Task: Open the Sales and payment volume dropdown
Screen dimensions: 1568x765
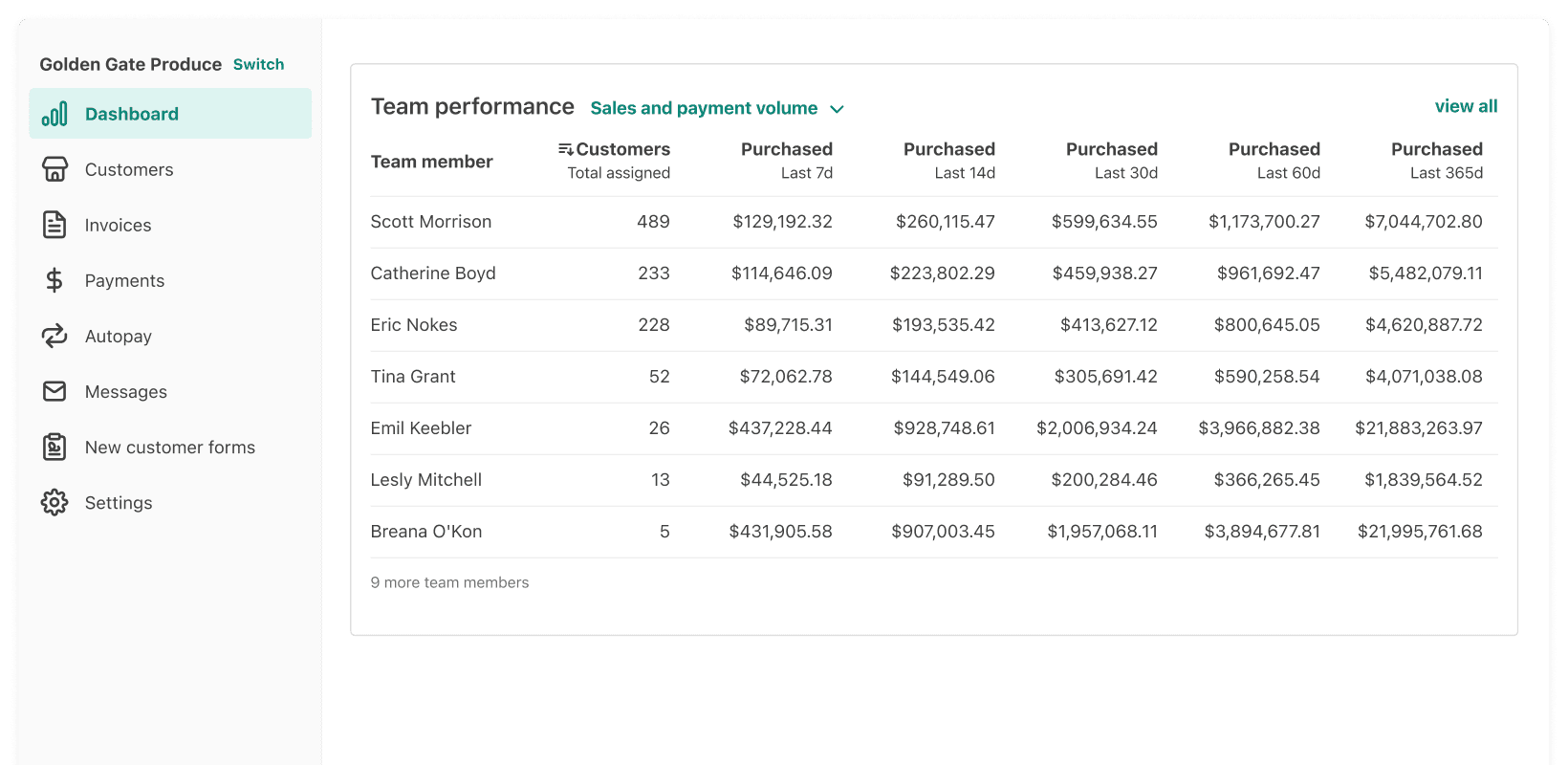Action: coord(704,108)
